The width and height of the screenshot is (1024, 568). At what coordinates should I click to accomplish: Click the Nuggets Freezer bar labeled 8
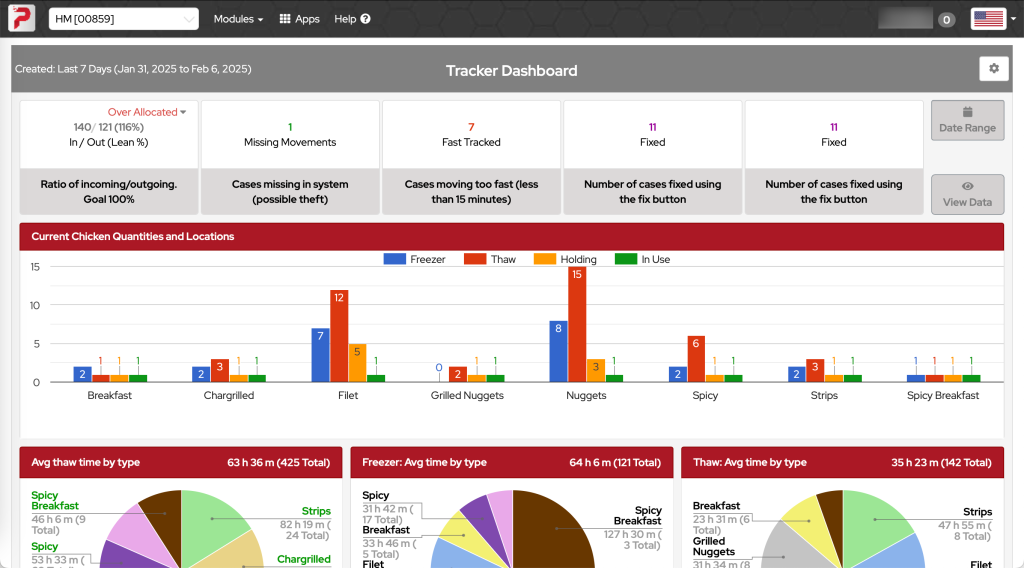coord(558,351)
